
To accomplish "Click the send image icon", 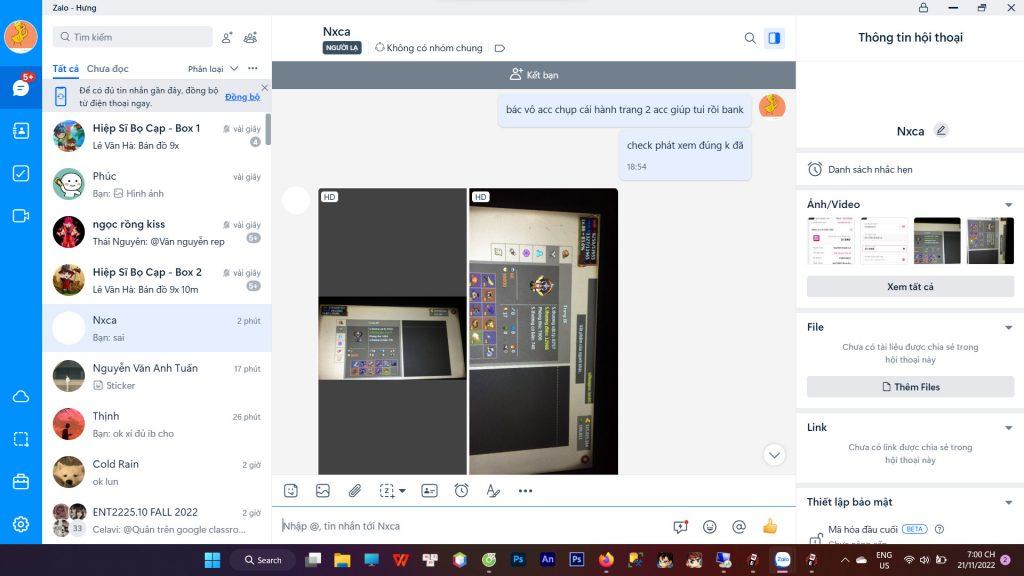I will point(323,490).
